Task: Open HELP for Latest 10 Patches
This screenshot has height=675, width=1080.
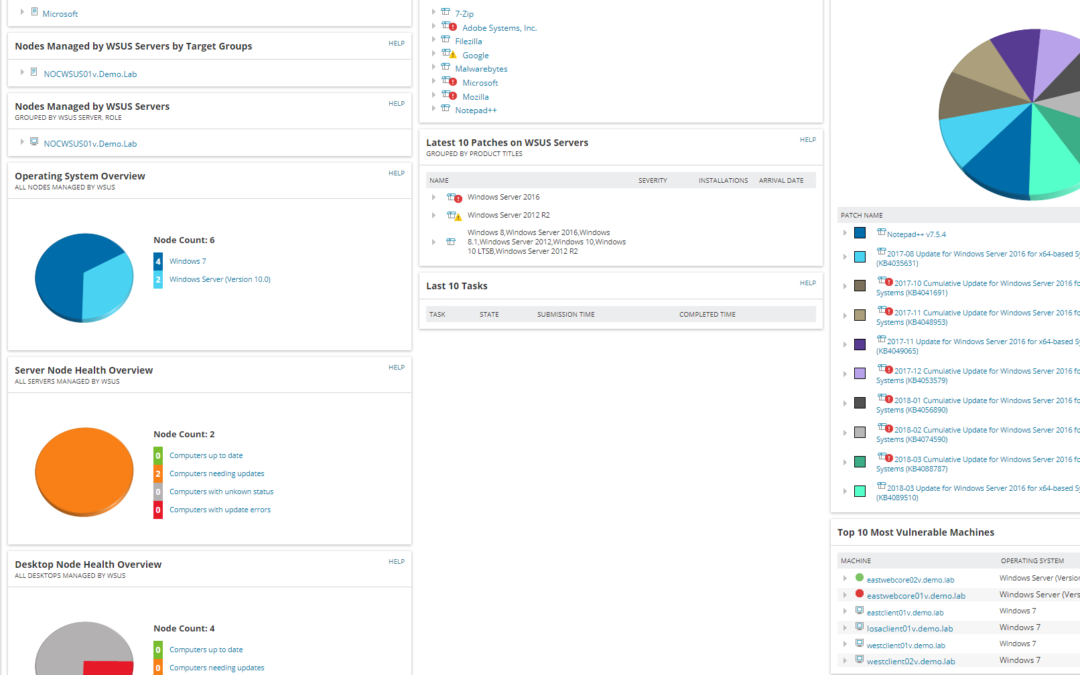Action: (807, 140)
